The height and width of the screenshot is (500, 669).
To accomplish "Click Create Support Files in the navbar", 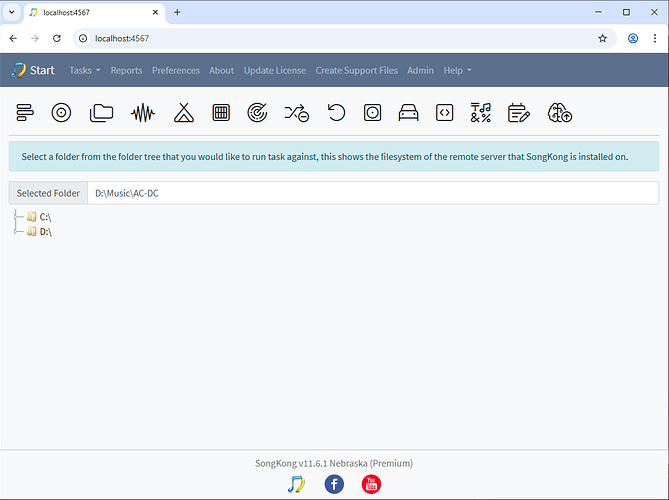I will [357, 70].
